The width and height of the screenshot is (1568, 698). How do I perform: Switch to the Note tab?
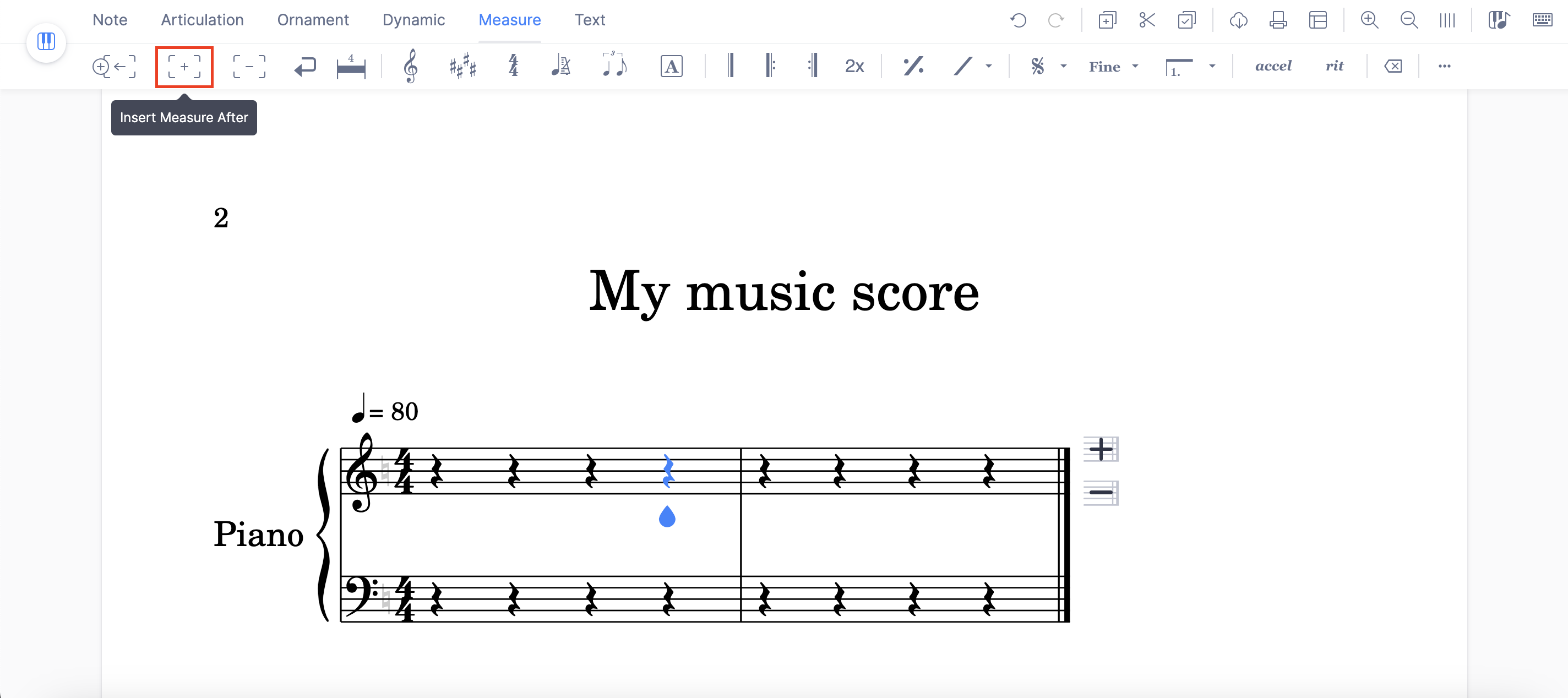pyautogui.click(x=110, y=20)
